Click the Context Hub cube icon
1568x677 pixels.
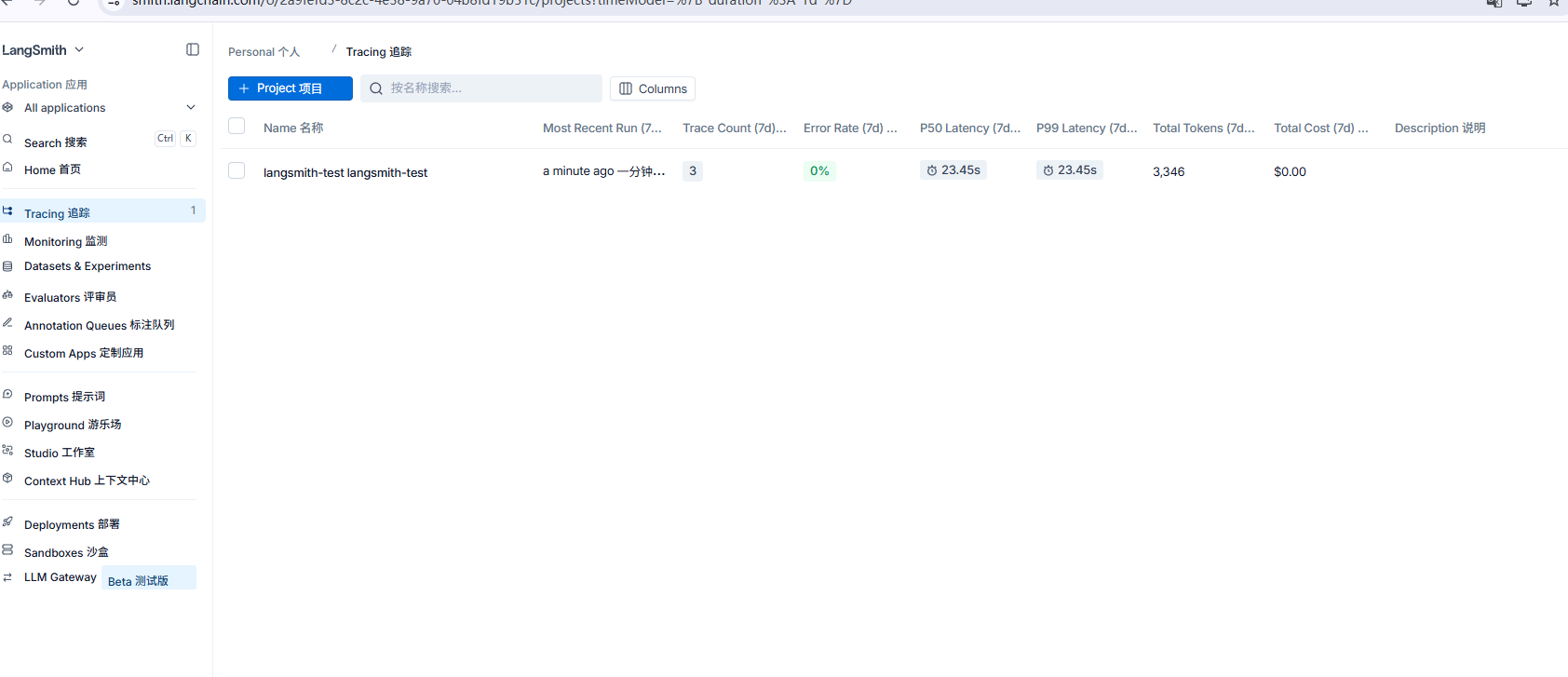pyautogui.click(x=7, y=478)
